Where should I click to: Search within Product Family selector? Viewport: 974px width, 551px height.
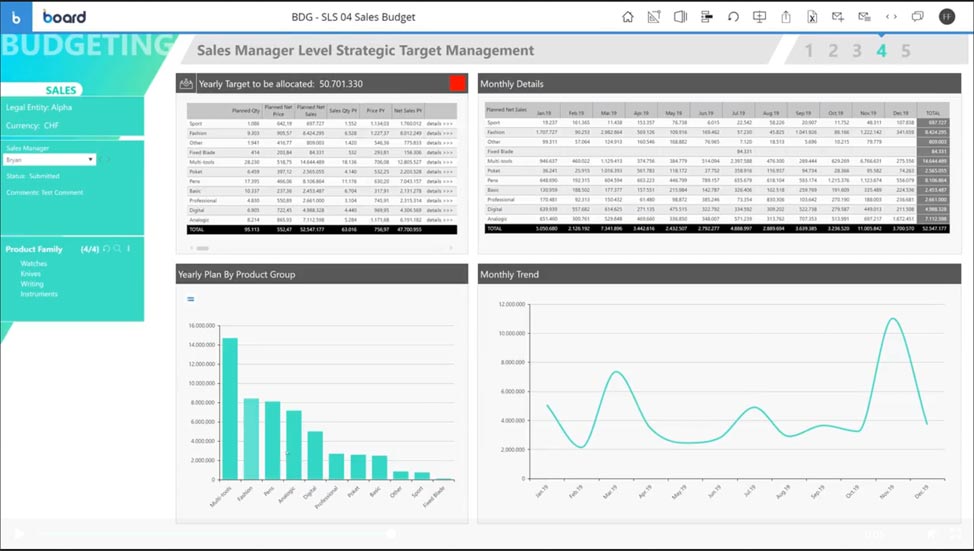(x=117, y=249)
